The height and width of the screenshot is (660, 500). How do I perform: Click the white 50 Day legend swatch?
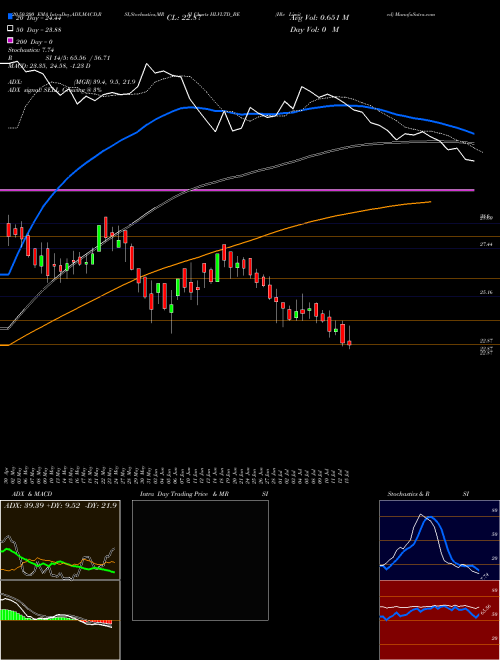click(x=10, y=29)
